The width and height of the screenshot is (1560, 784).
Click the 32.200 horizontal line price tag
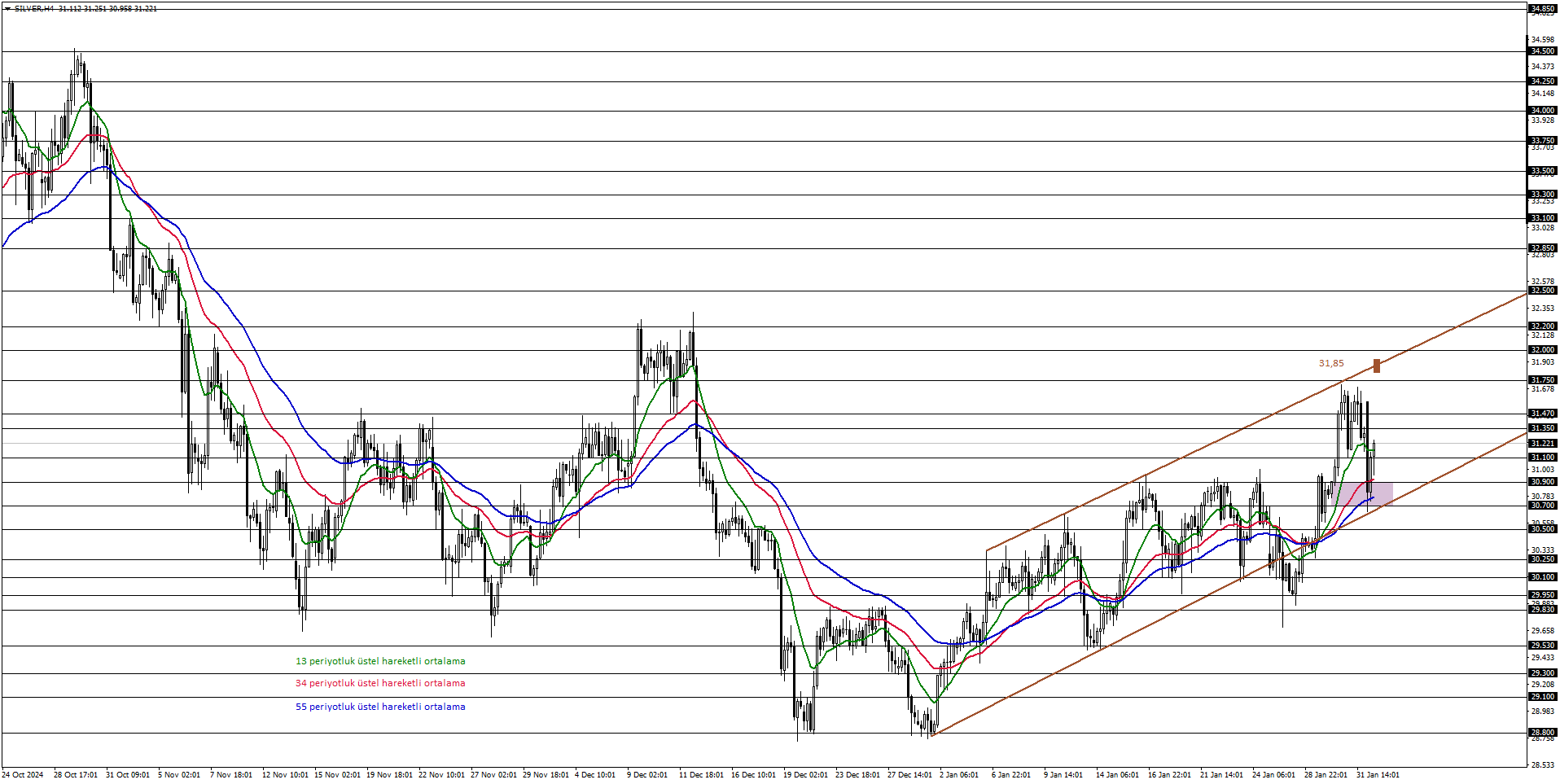tap(1543, 326)
